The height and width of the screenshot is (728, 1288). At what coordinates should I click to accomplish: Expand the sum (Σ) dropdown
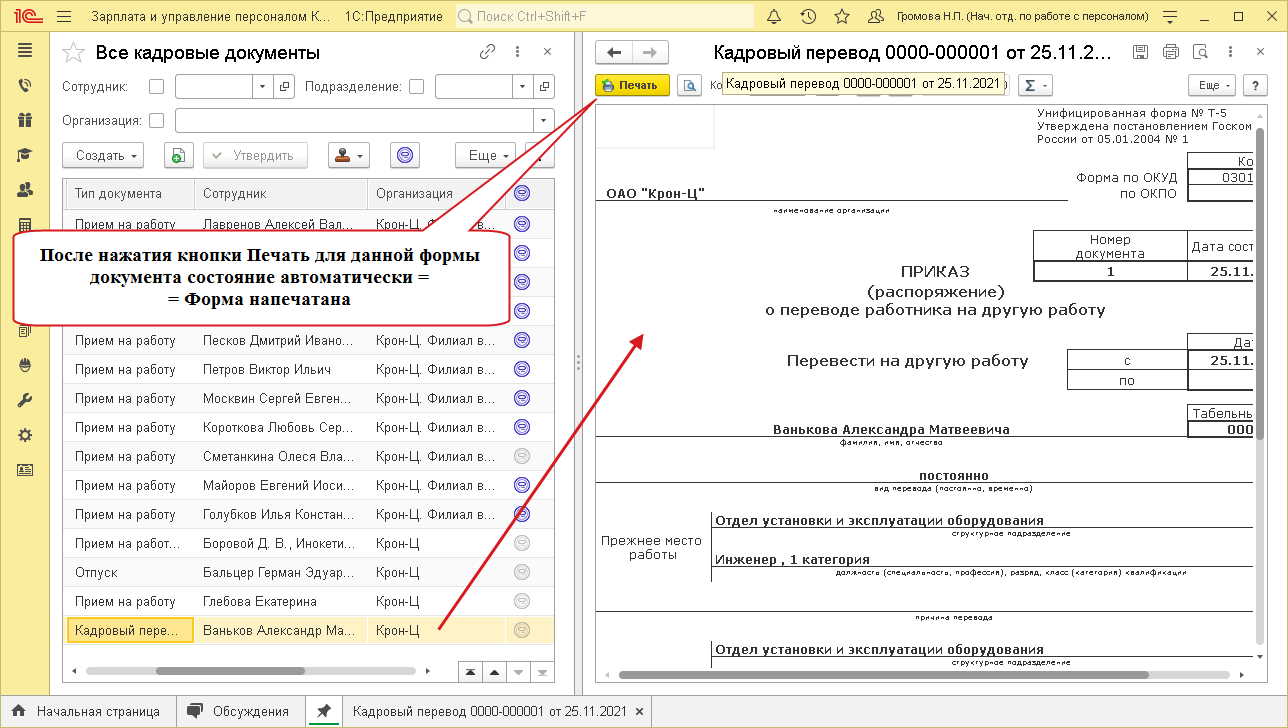tap(1034, 86)
